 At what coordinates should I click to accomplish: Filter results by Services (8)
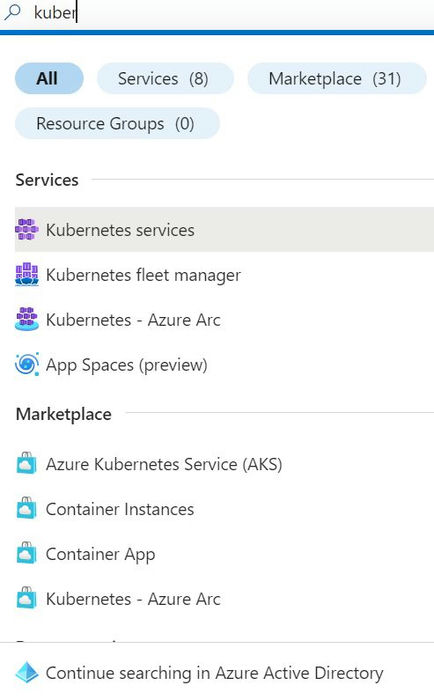click(x=165, y=79)
